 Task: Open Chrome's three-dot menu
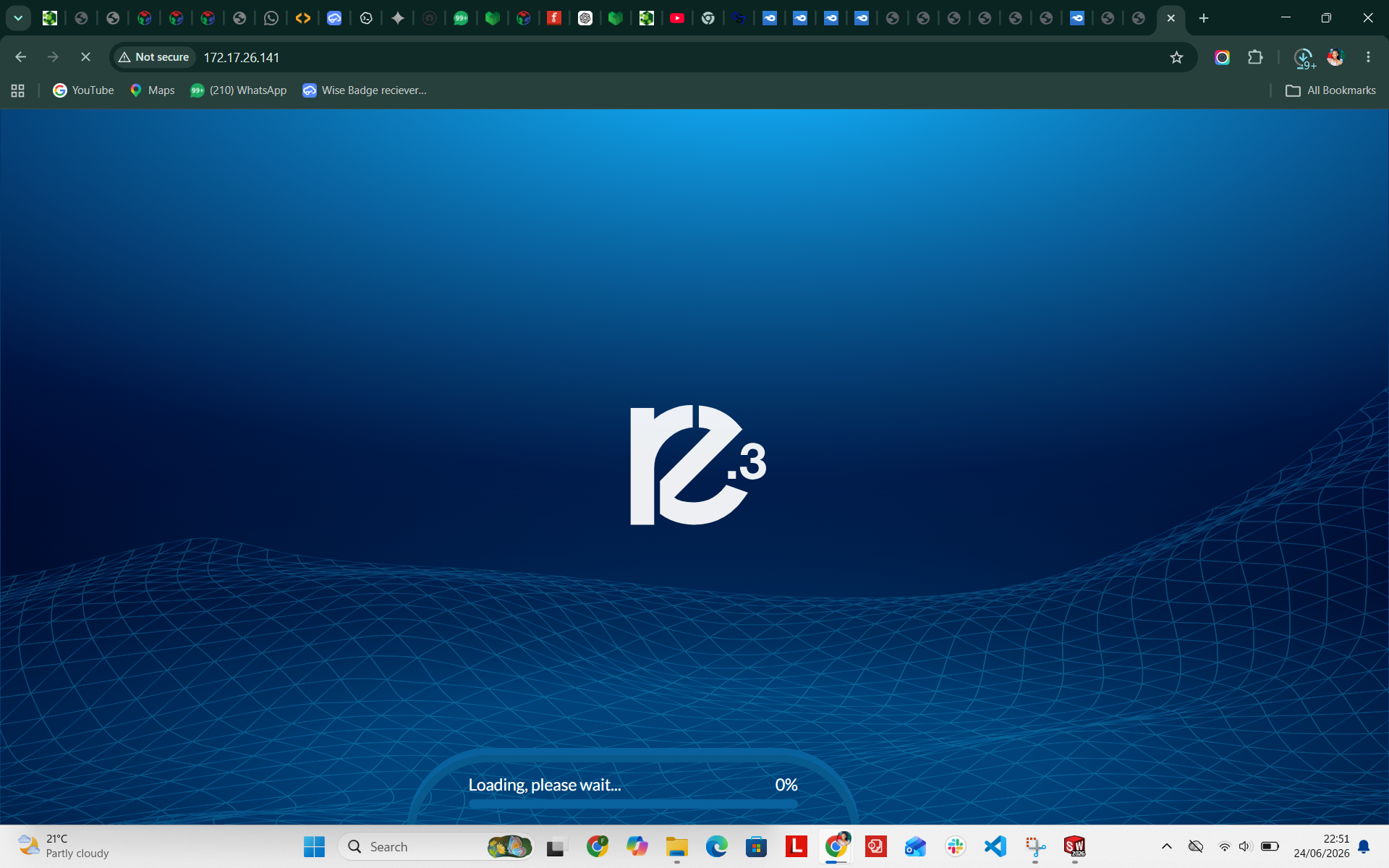[x=1368, y=57]
